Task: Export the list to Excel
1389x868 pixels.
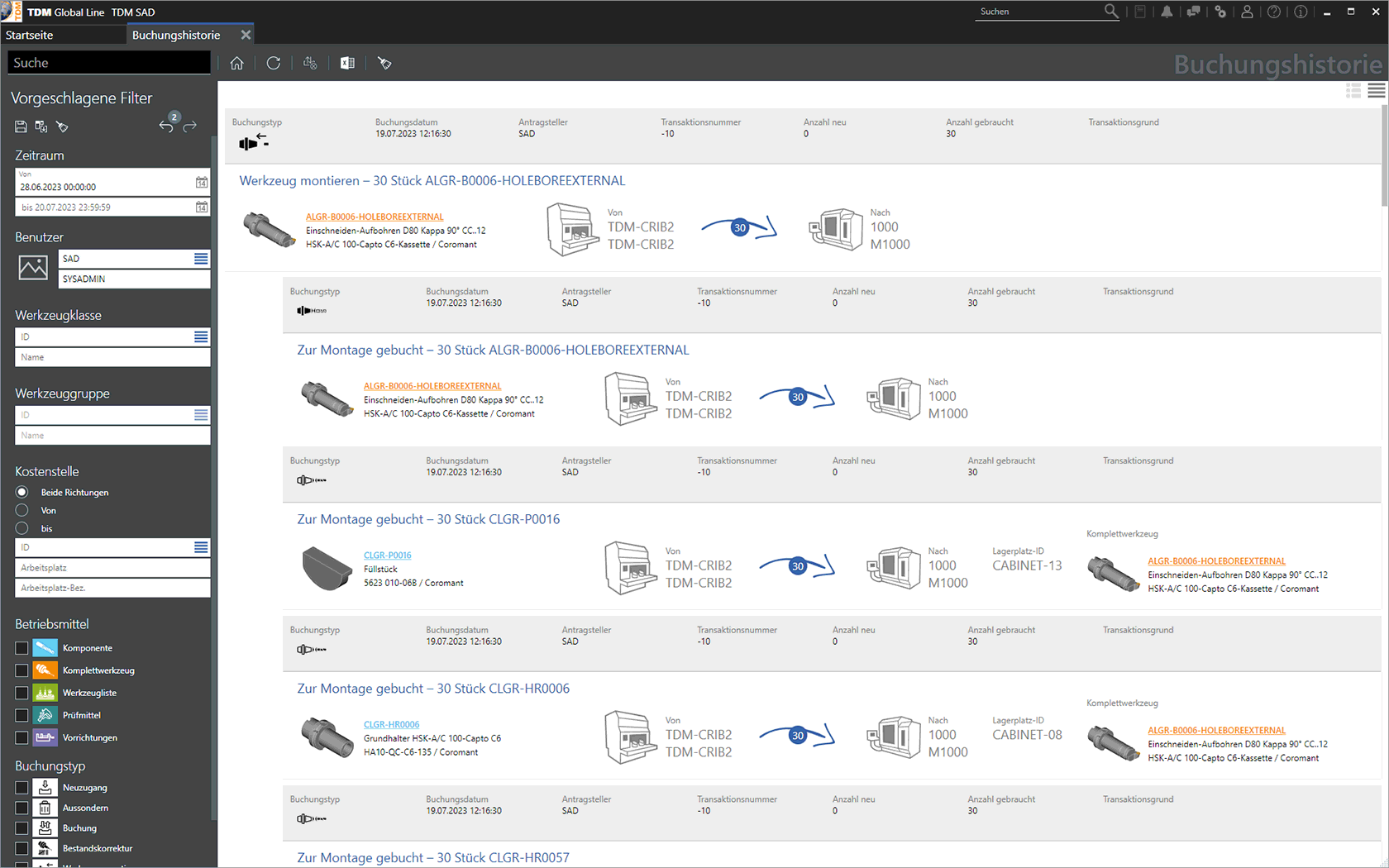Action: (x=347, y=63)
